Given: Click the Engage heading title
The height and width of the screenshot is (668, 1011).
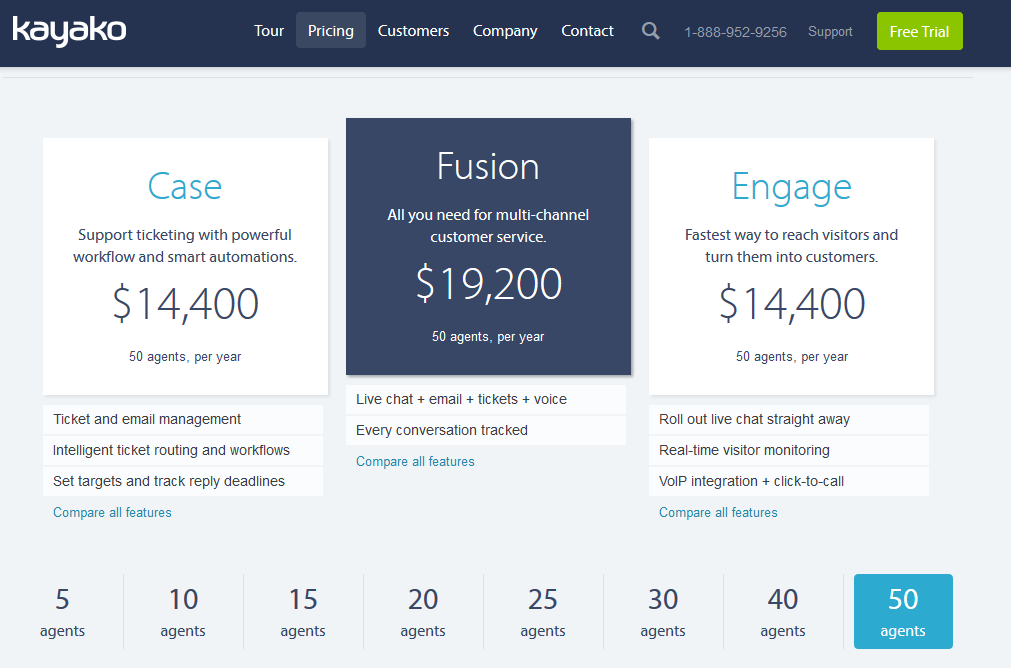Looking at the screenshot, I should (x=792, y=188).
